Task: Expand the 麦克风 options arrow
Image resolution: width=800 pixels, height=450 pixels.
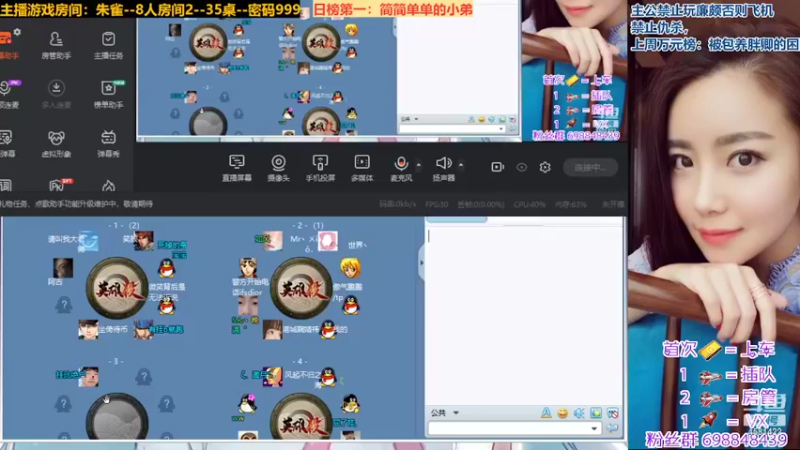Action: [x=419, y=165]
